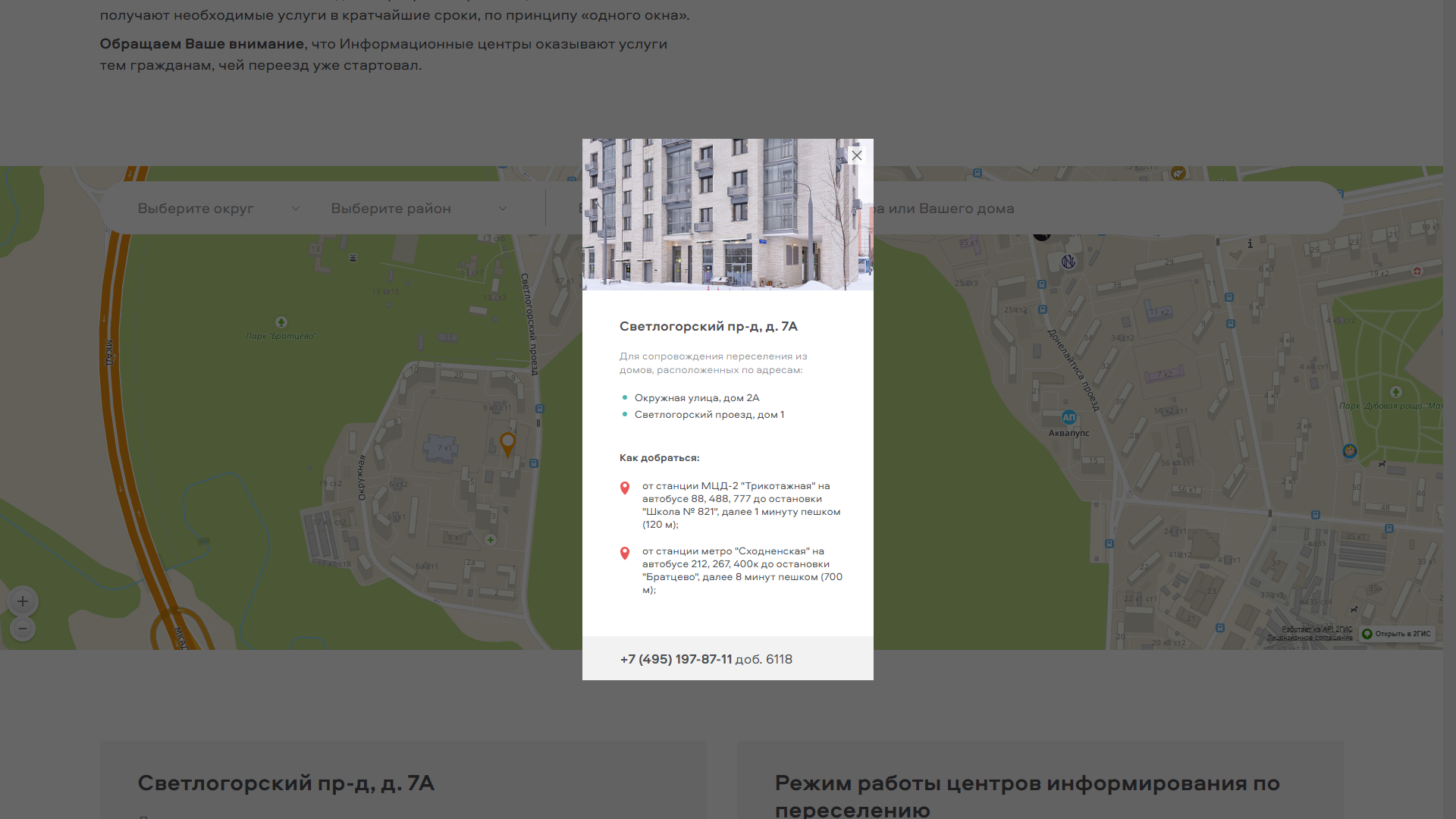Click the Аквапупс map icon

[1068, 417]
